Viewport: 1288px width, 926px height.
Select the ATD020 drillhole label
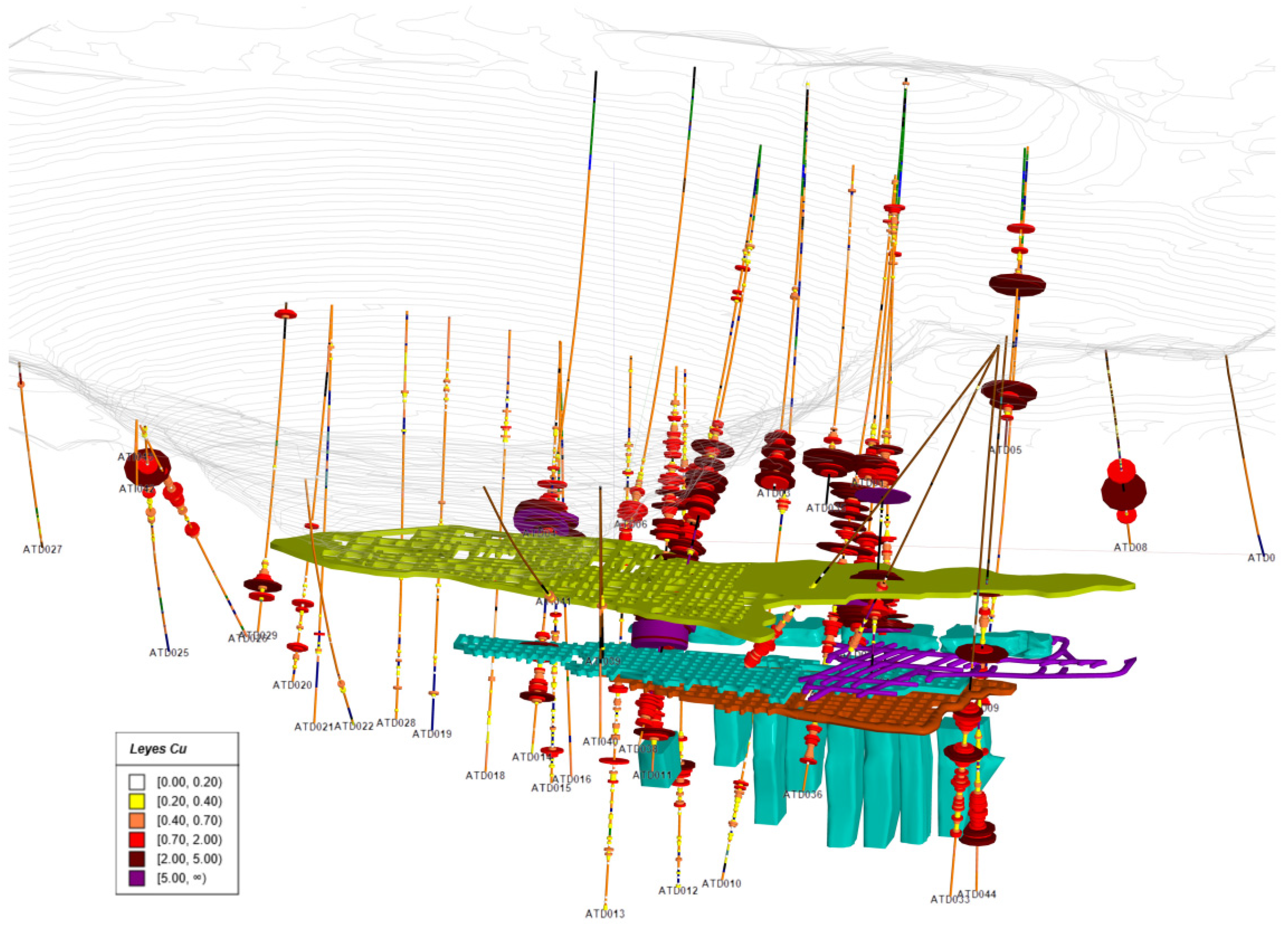pyautogui.click(x=292, y=685)
